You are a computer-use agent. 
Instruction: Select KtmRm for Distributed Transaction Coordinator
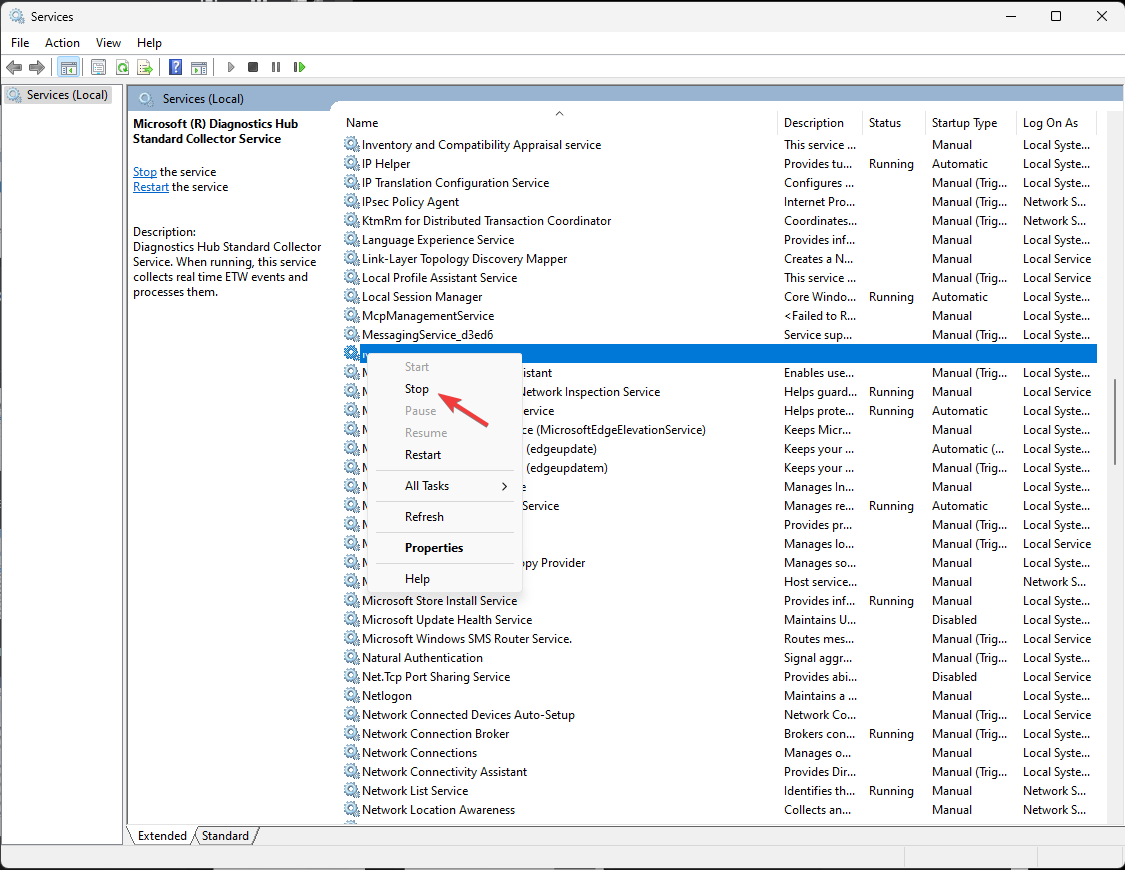719,221
